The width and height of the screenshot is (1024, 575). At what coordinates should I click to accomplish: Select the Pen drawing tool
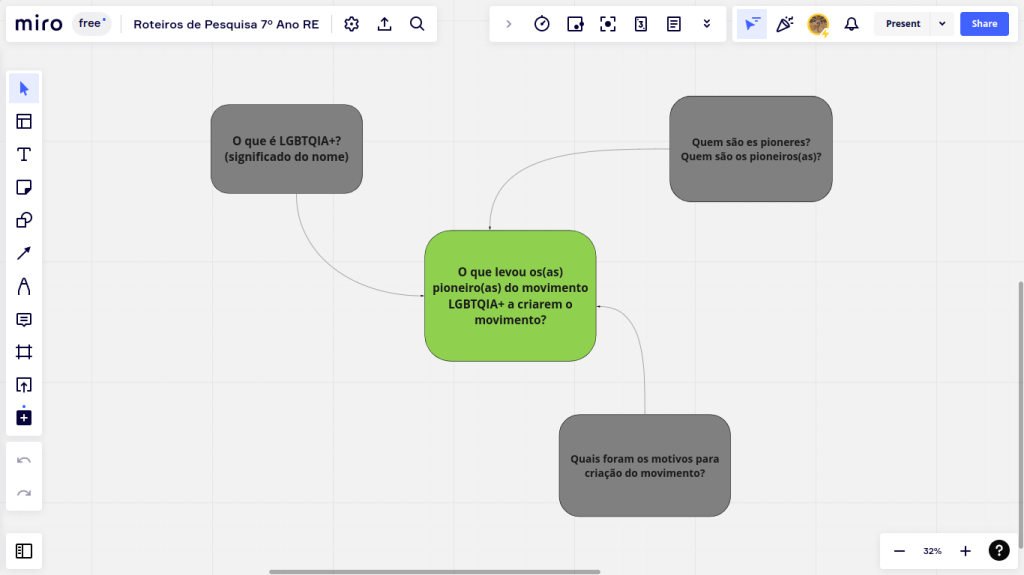pos(24,287)
